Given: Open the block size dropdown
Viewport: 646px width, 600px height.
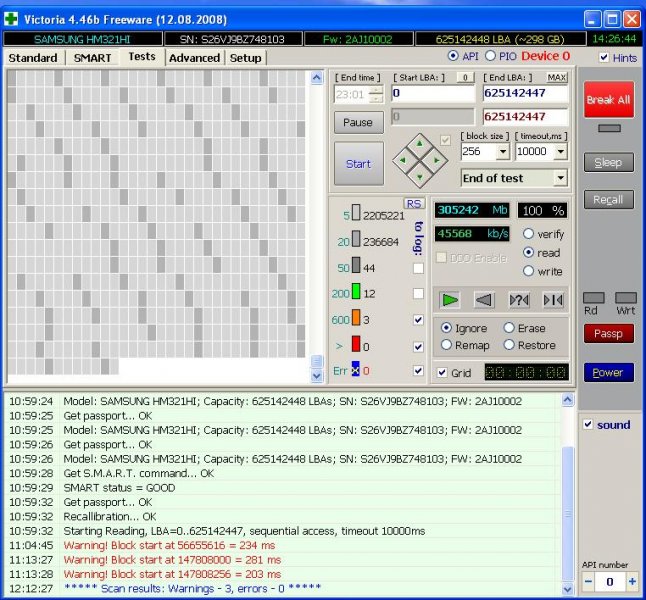Looking at the screenshot, I should (x=503, y=152).
